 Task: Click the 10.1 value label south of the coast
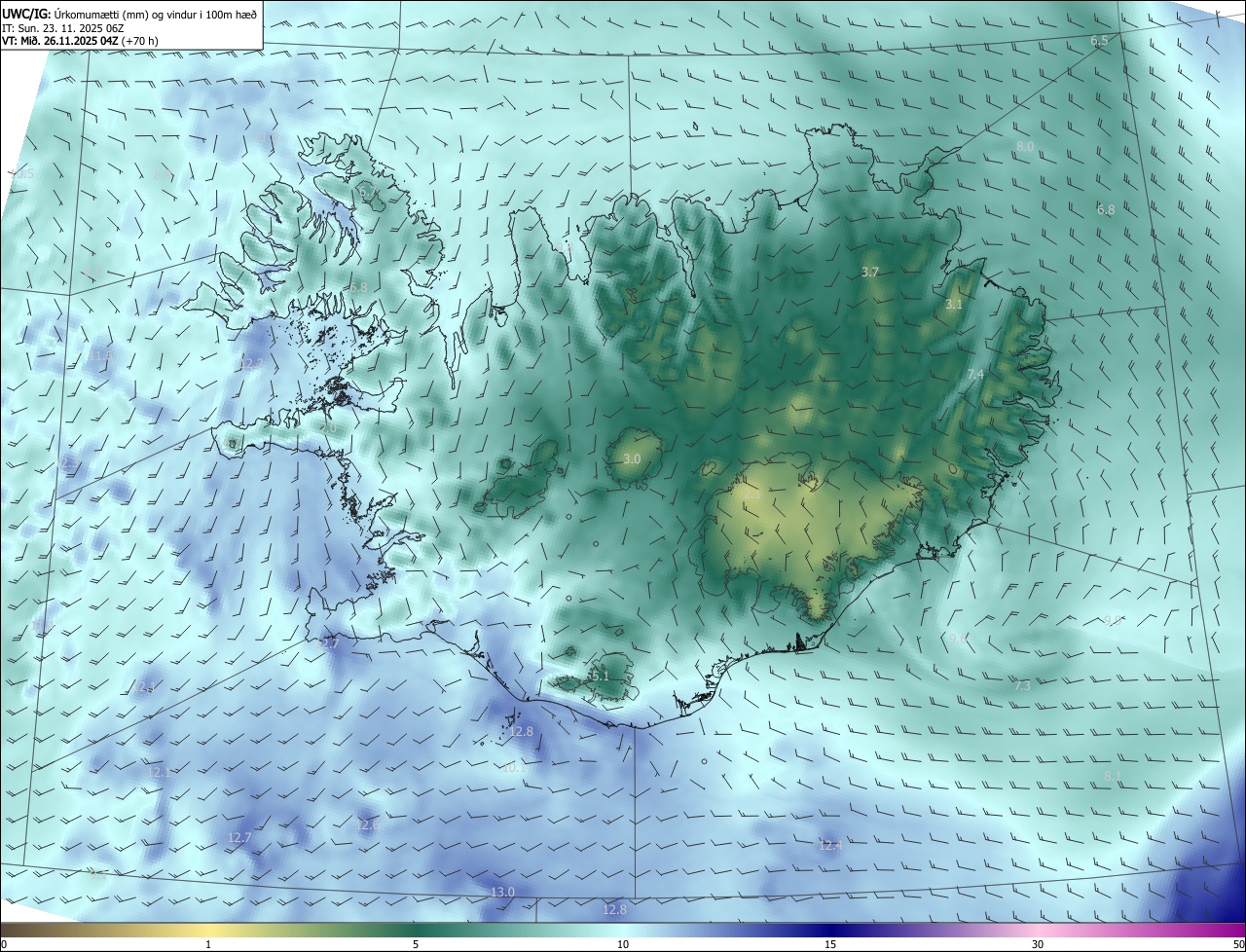coord(514,768)
